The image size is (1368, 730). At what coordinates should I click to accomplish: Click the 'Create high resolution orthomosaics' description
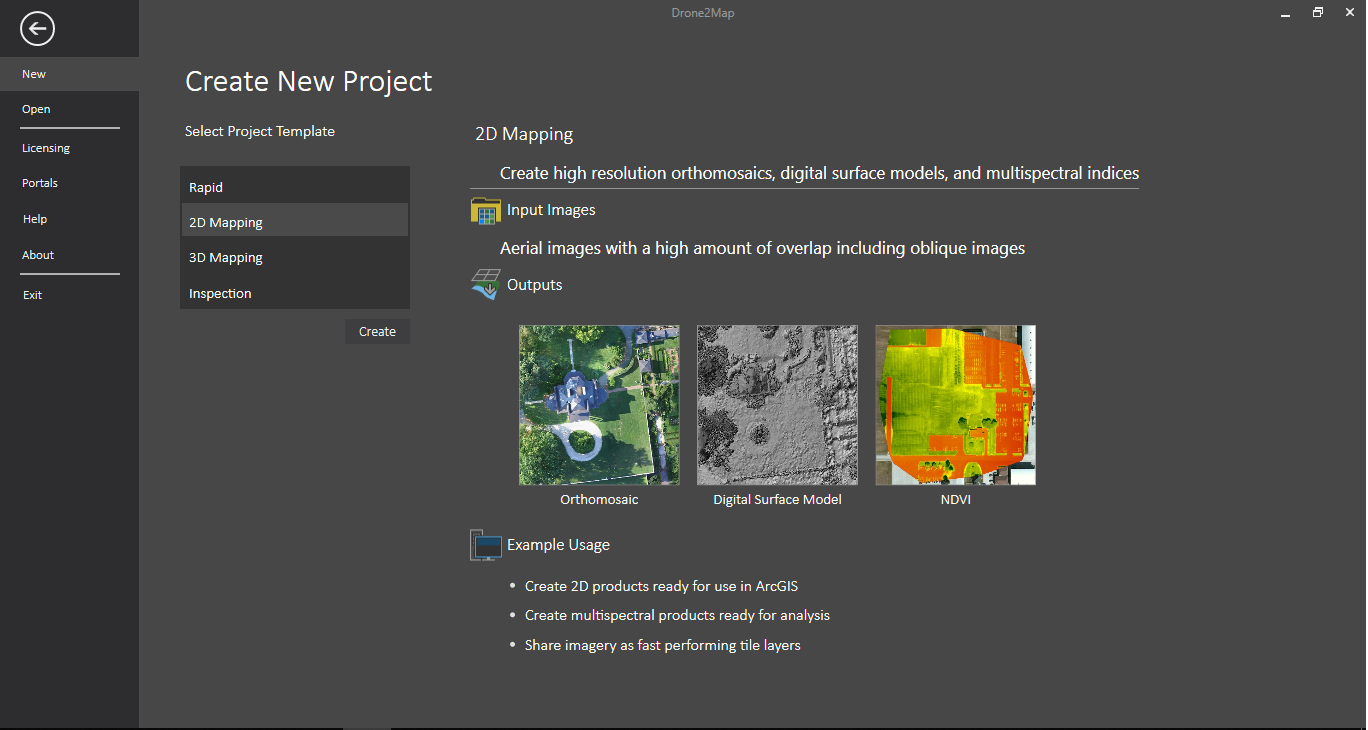[x=819, y=173]
